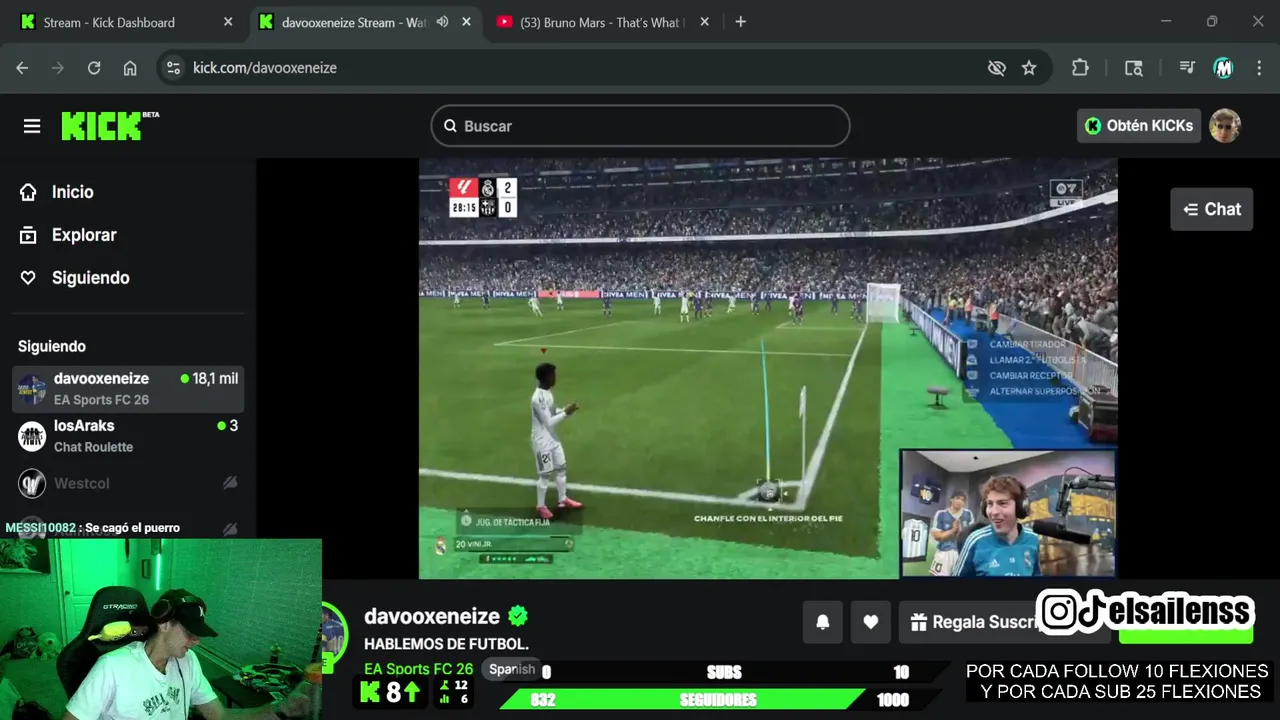This screenshot has height=720, width=1280.
Task: View site information icon in address bar
Action: [x=173, y=68]
